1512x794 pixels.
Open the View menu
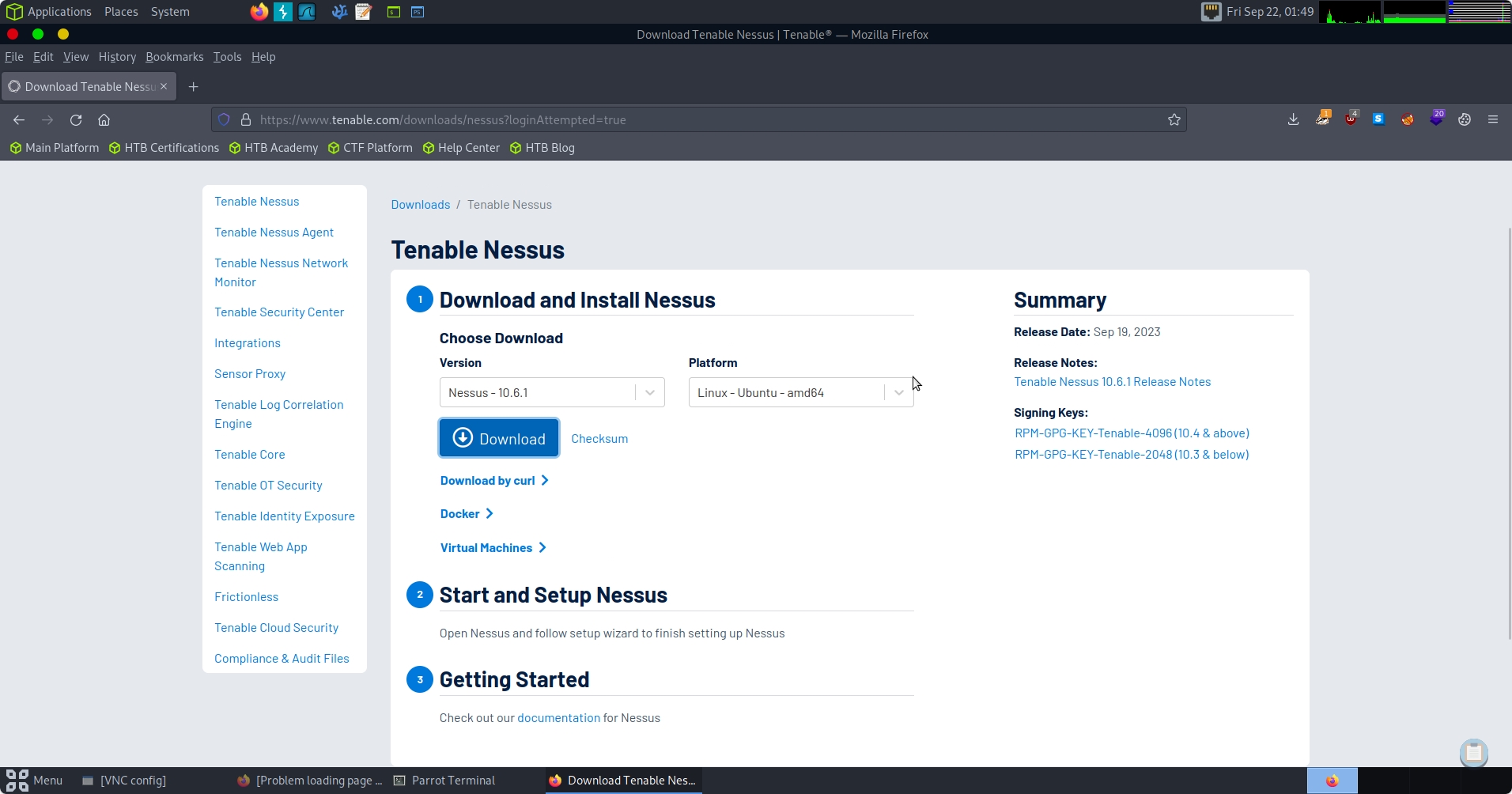(76, 57)
